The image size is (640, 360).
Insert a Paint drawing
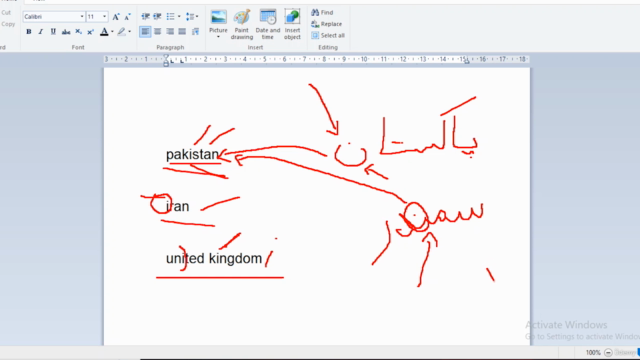point(242,24)
